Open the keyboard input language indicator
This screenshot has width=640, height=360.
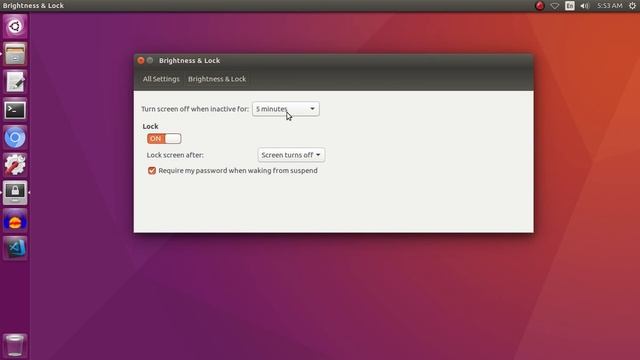click(x=570, y=6)
